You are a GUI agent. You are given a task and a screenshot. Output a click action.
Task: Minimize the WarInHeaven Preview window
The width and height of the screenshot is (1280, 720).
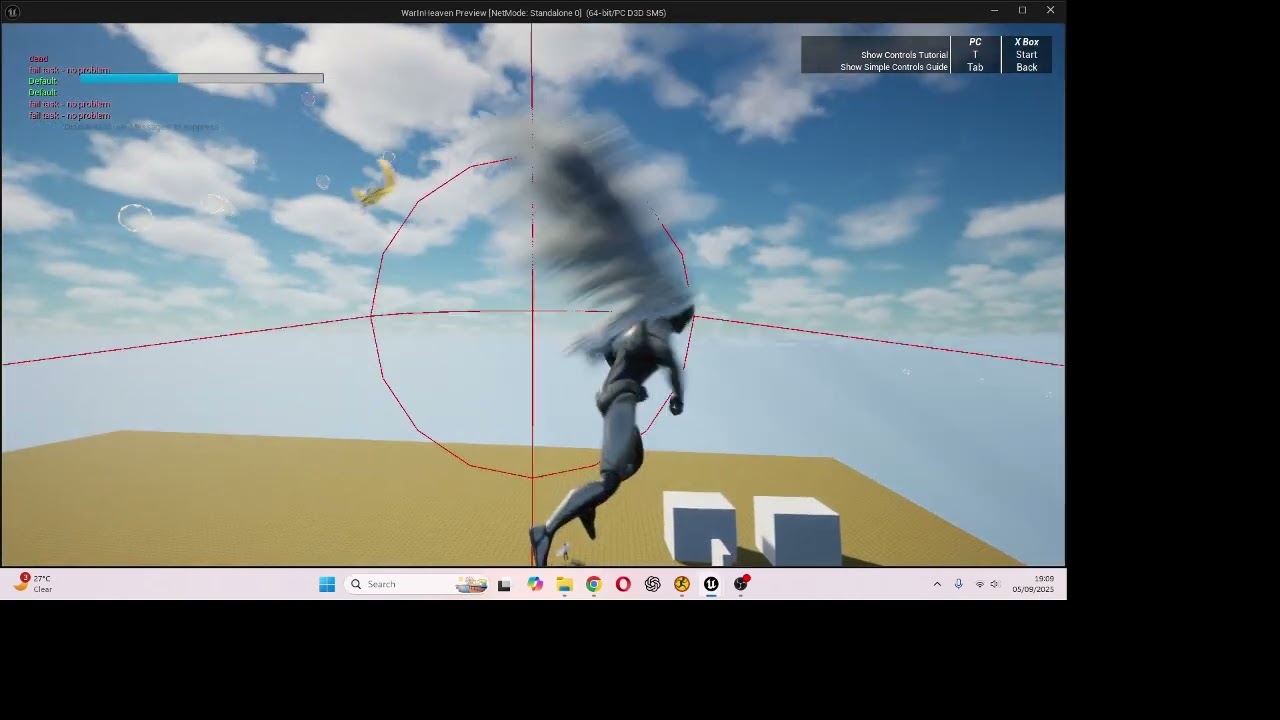click(x=994, y=10)
